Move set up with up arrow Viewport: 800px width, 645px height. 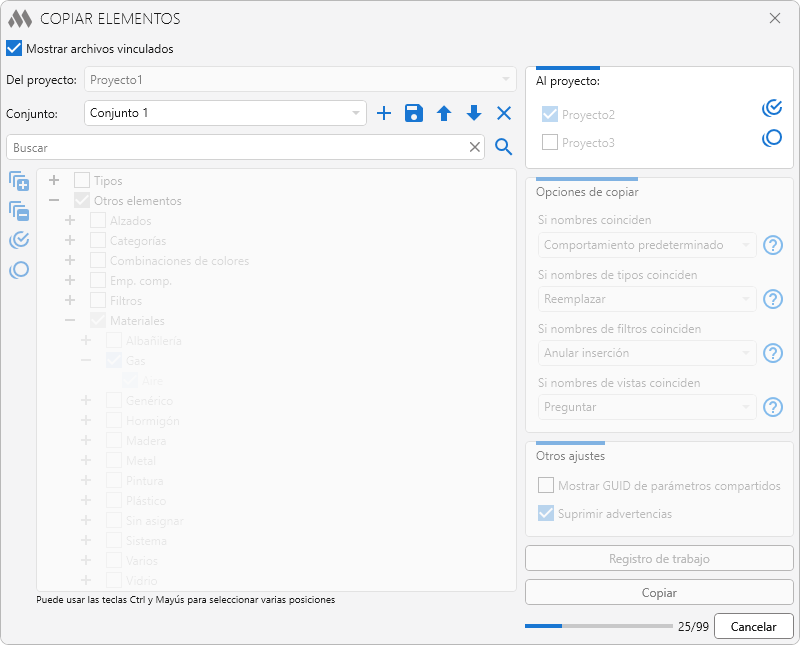click(x=444, y=113)
